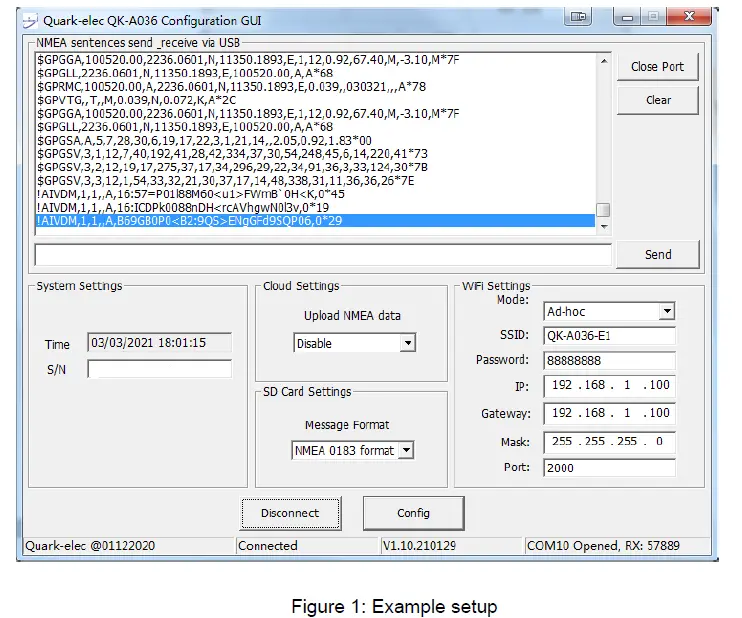
Task: Click the log scrollbar up arrow
Action: (604, 61)
